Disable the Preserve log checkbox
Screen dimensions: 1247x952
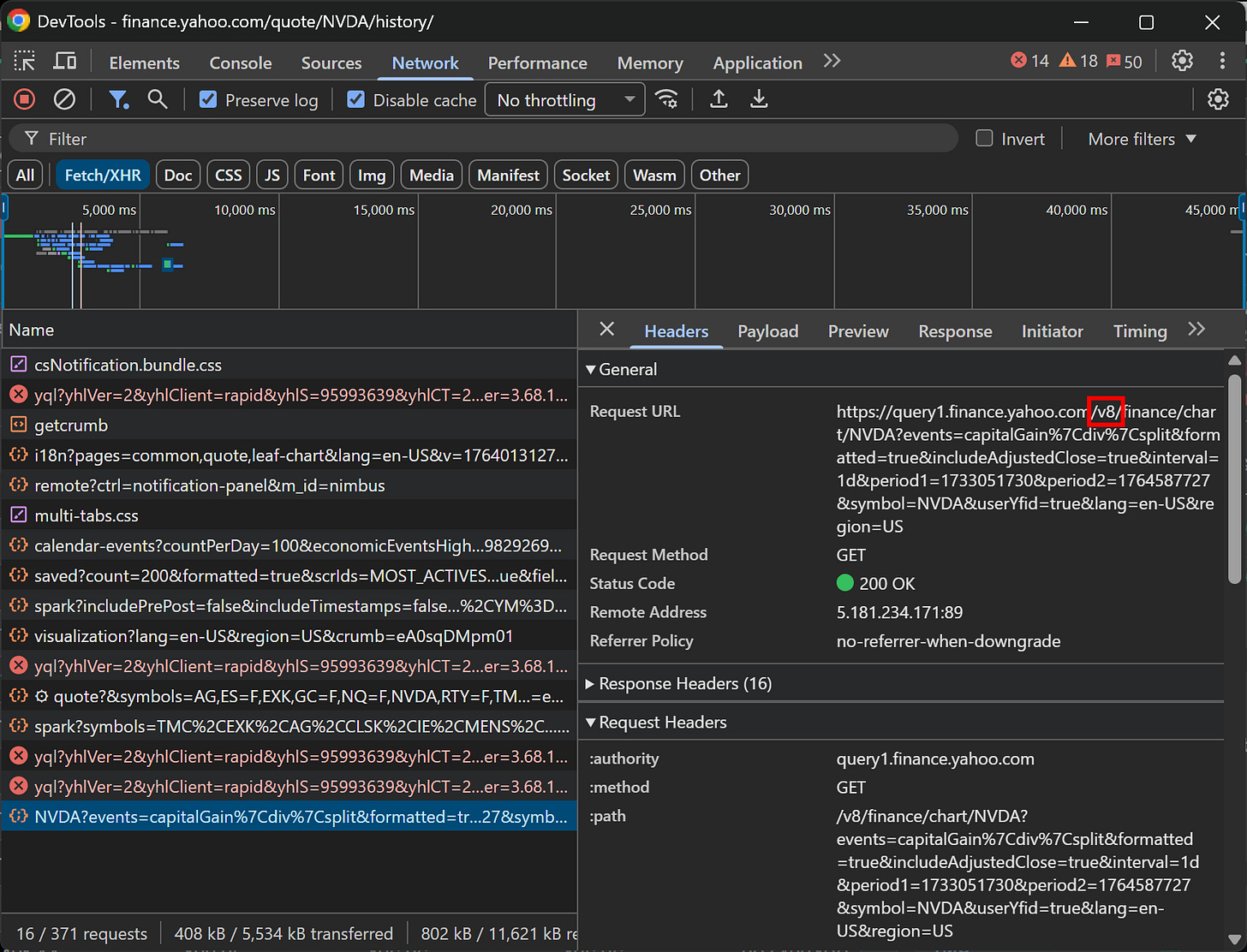(x=208, y=99)
